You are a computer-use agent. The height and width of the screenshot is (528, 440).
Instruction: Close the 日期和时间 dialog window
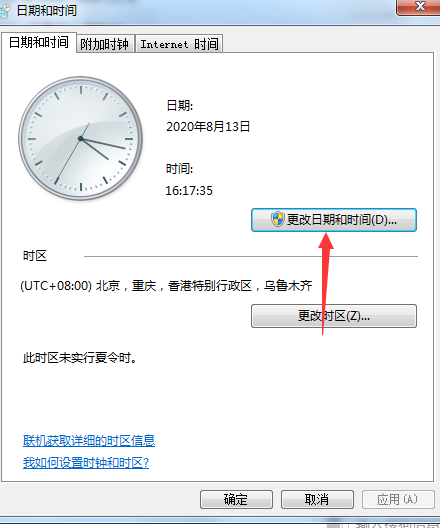click(418, 7)
